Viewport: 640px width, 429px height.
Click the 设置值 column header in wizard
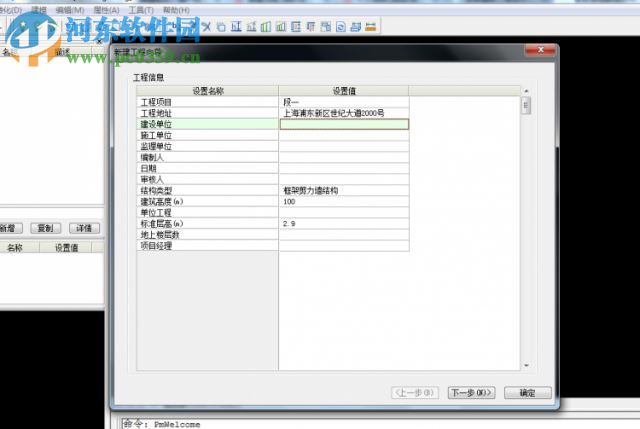pos(344,91)
